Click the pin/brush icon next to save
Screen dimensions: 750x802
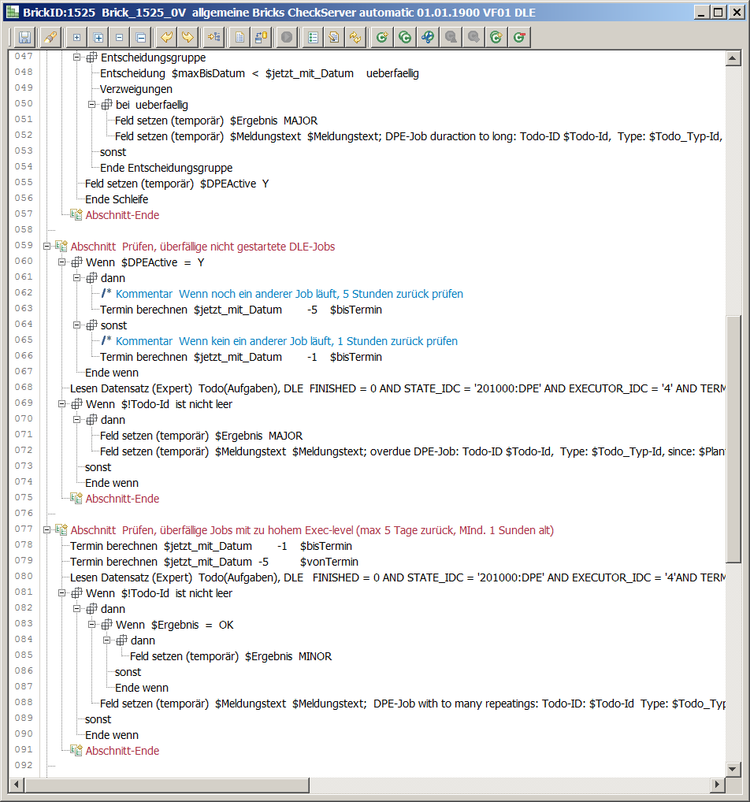coord(48,37)
